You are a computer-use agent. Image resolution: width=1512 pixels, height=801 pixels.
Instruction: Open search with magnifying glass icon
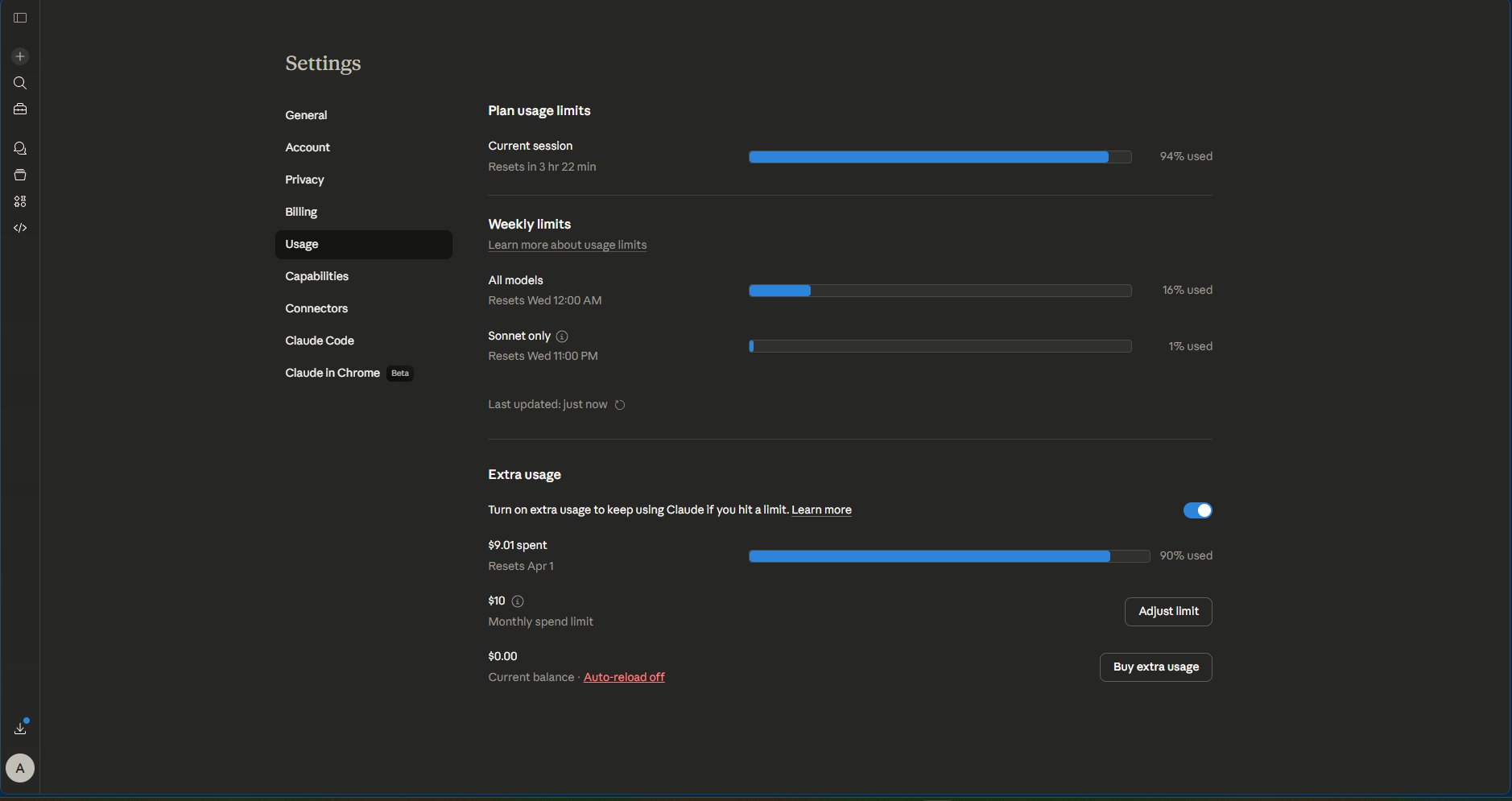pyautogui.click(x=20, y=83)
